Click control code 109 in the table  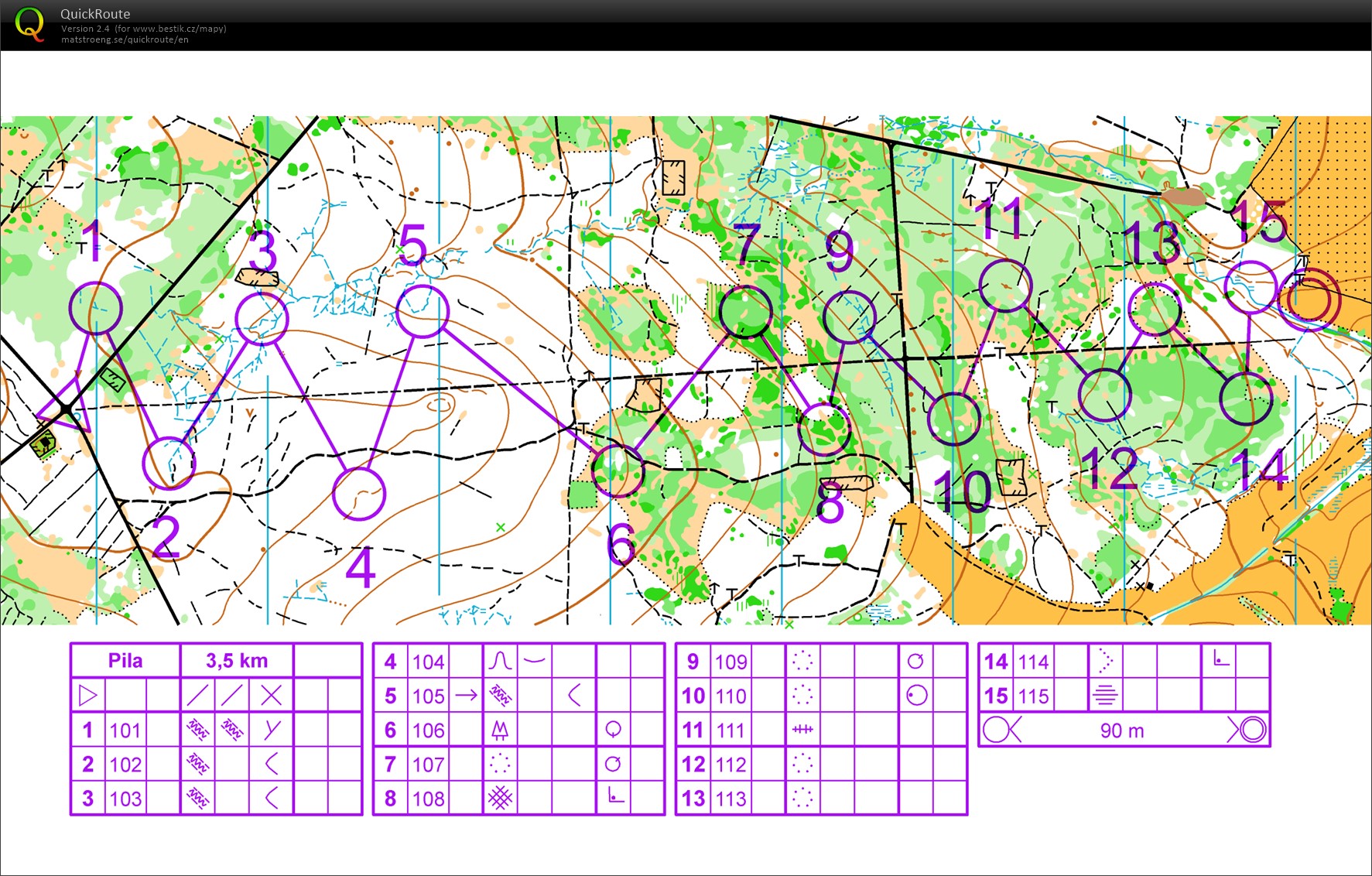coord(730,661)
